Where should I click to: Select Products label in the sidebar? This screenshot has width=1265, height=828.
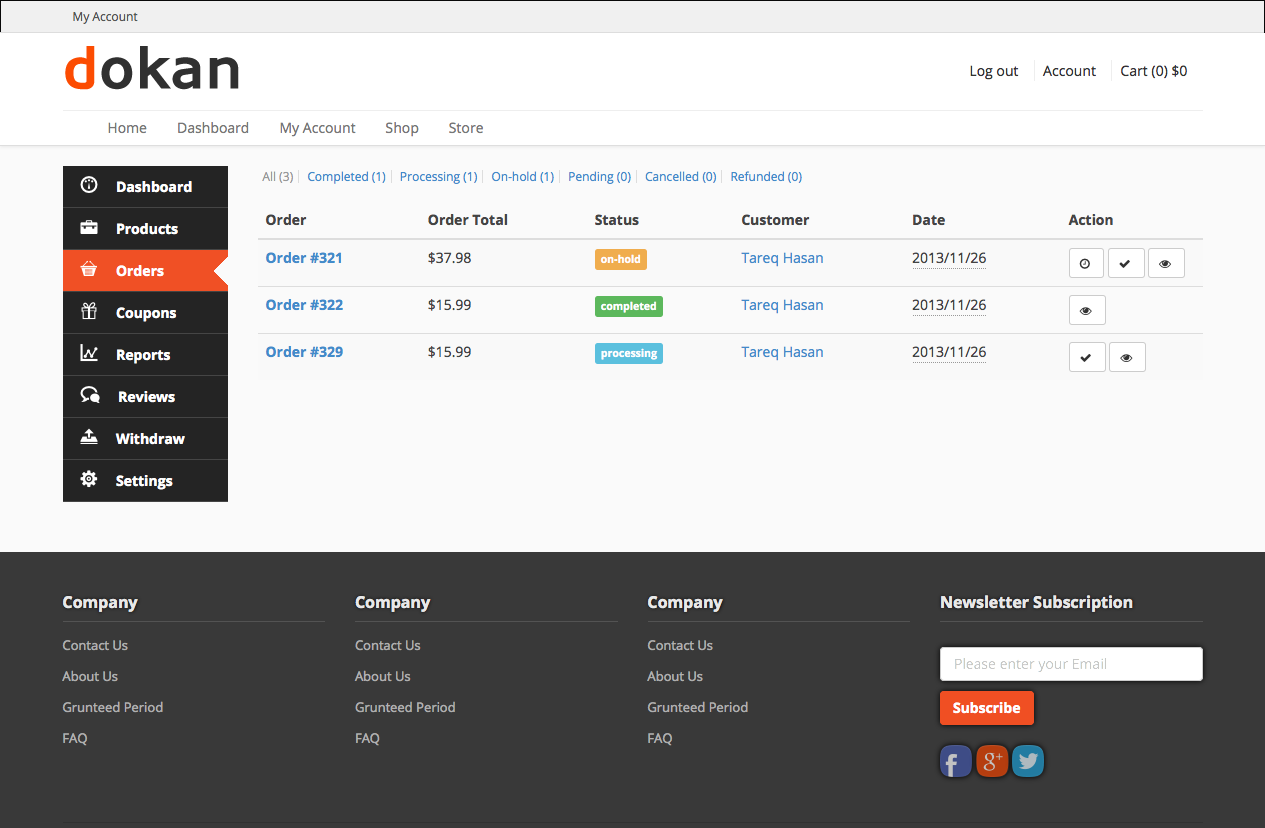click(x=147, y=229)
